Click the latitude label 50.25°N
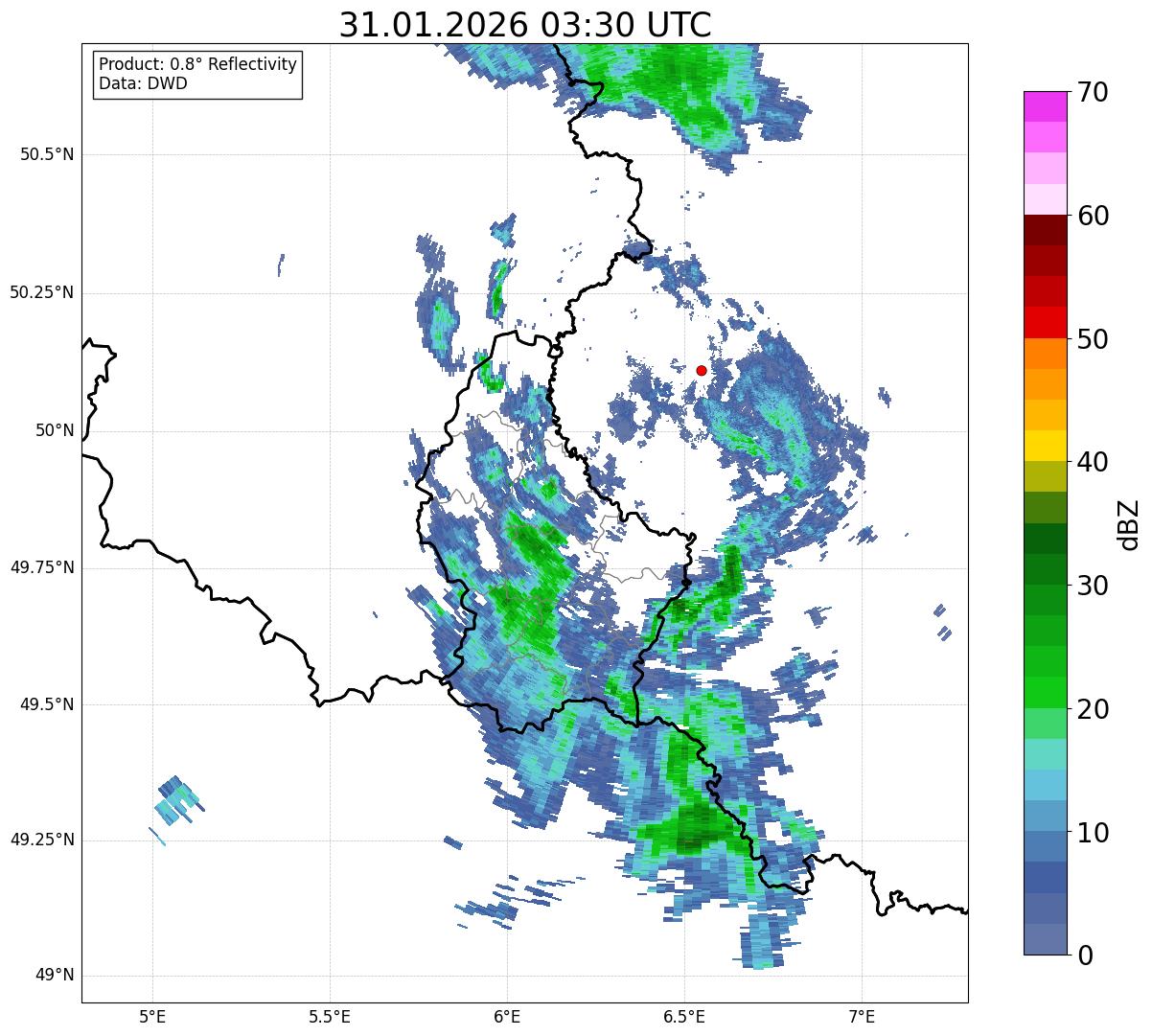 (x=42, y=293)
